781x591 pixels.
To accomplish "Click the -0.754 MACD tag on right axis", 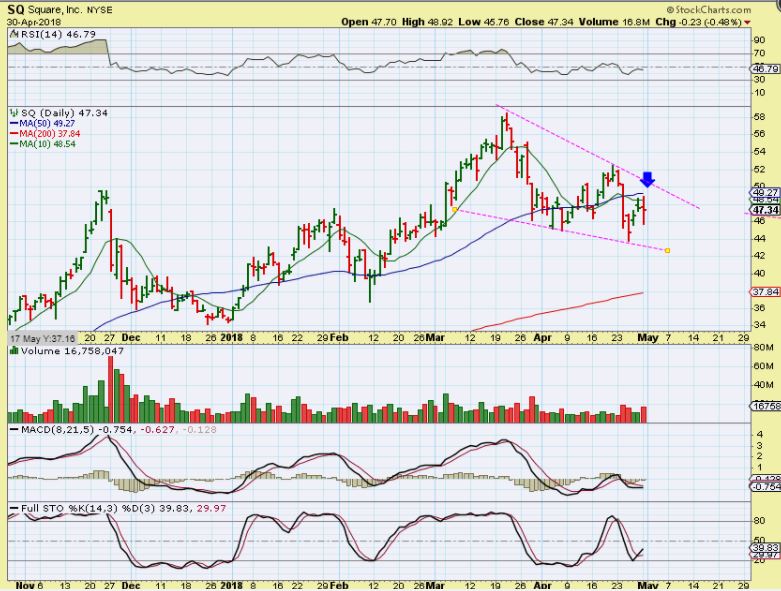I will click(x=766, y=486).
